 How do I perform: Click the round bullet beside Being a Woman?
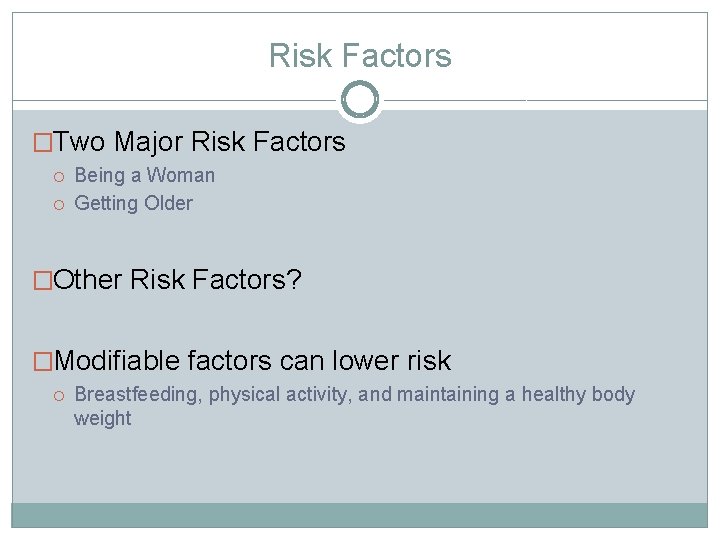tap(60, 176)
